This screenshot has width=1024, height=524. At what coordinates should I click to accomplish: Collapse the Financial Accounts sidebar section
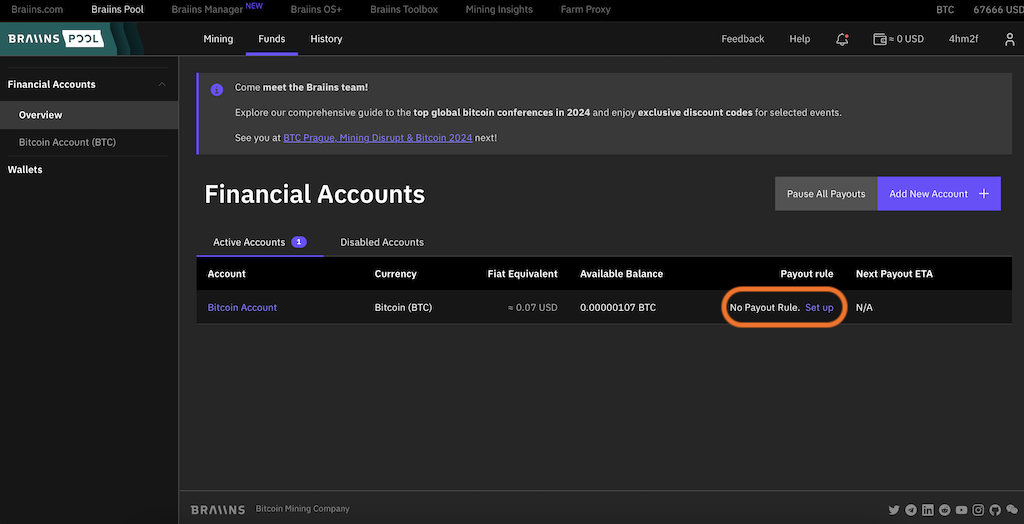tap(162, 85)
